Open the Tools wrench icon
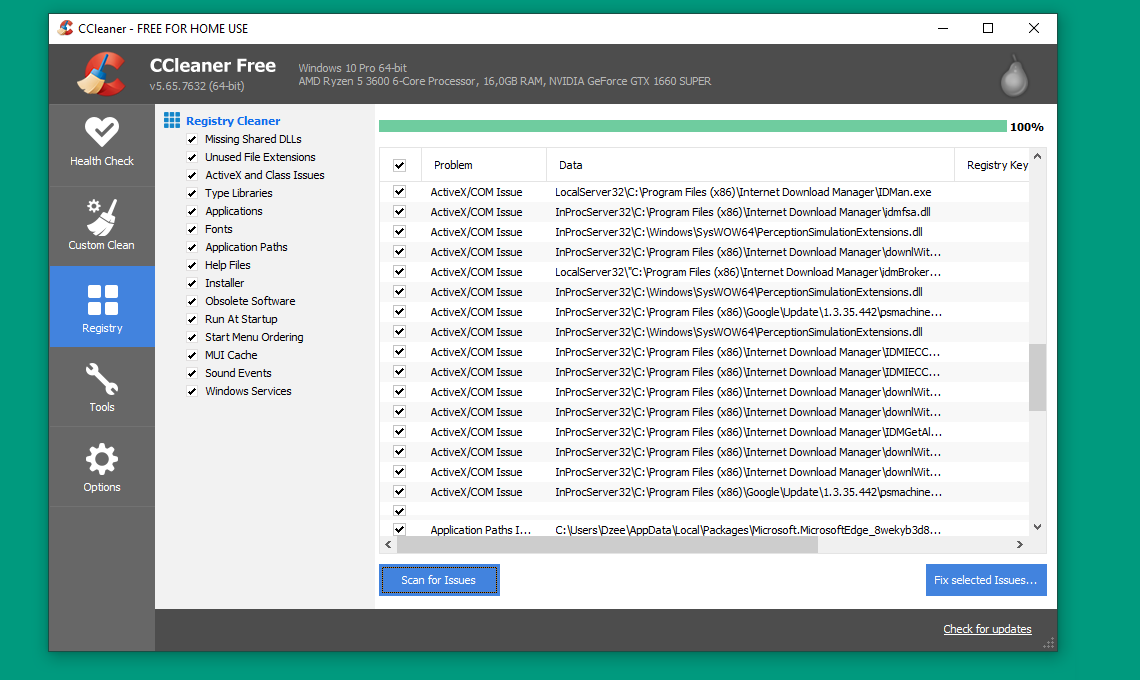 (x=102, y=378)
